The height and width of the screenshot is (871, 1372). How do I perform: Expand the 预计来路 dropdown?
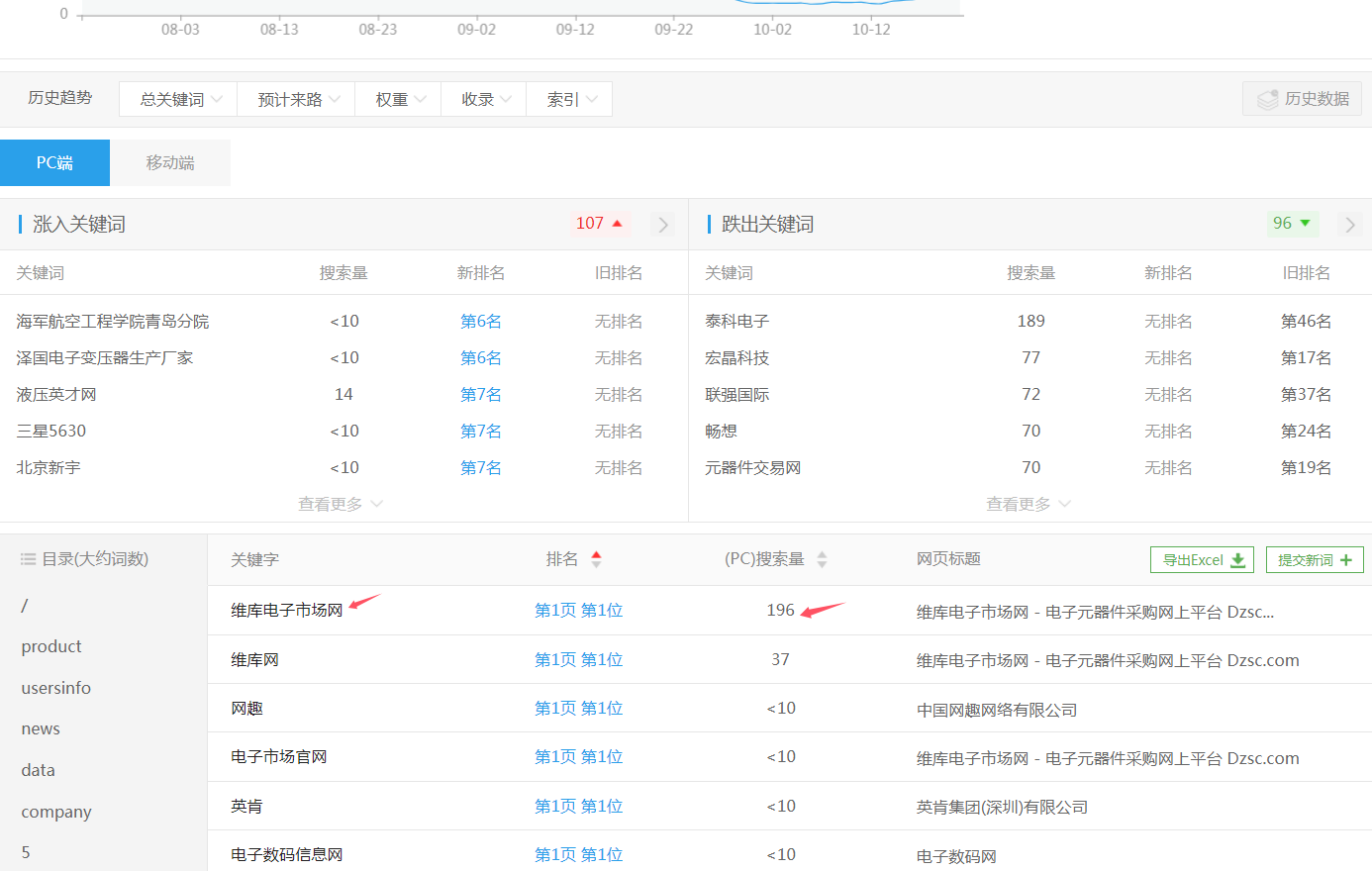pyautogui.click(x=296, y=99)
